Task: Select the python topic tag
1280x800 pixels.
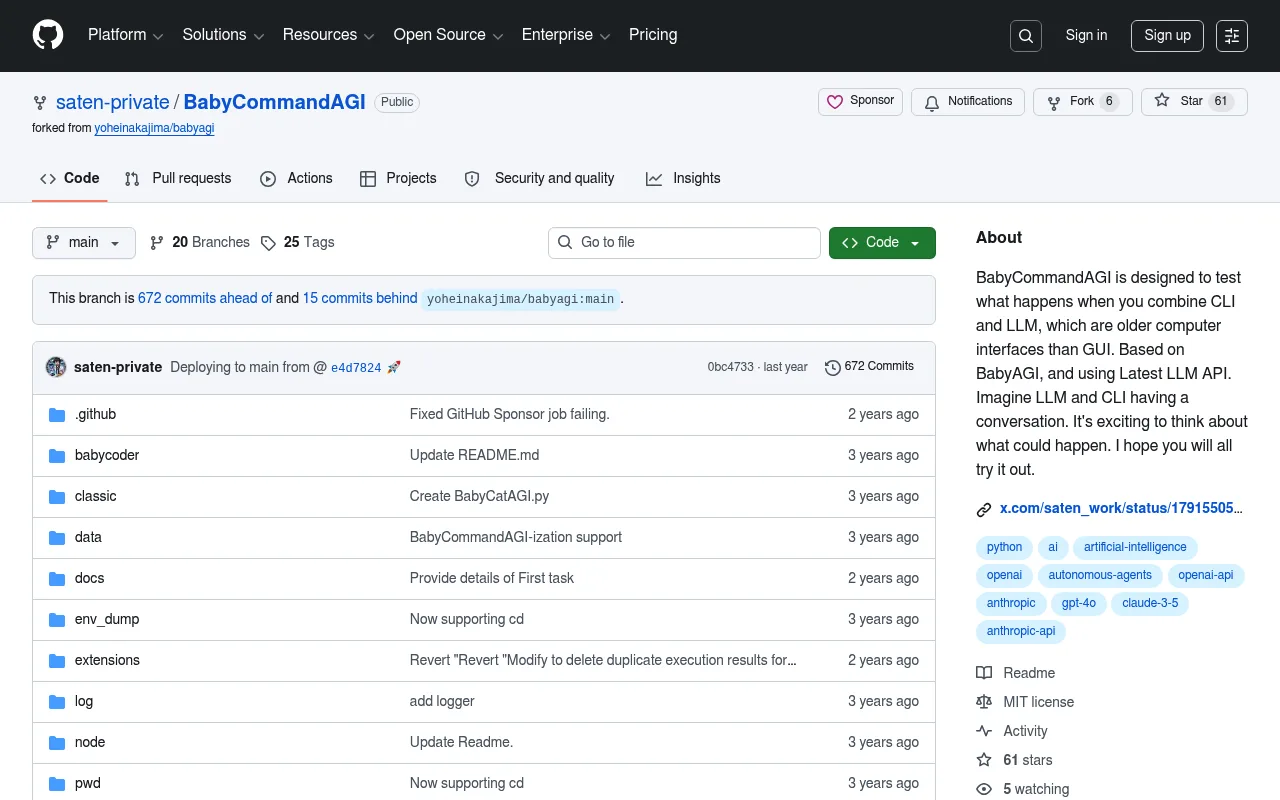Action: click(x=1004, y=547)
